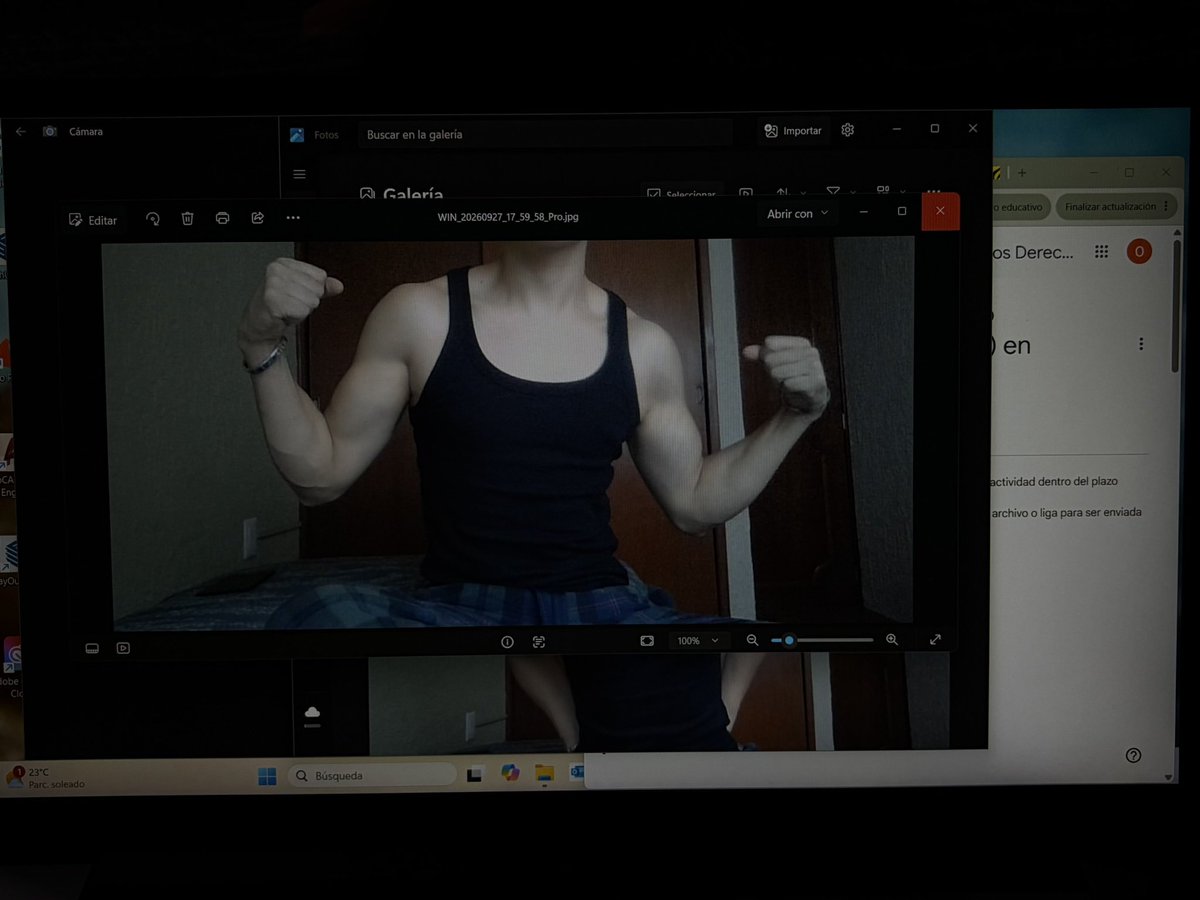Fit the photo to window icon
This screenshot has height=900, width=1200.
click(x=648, y=640)
